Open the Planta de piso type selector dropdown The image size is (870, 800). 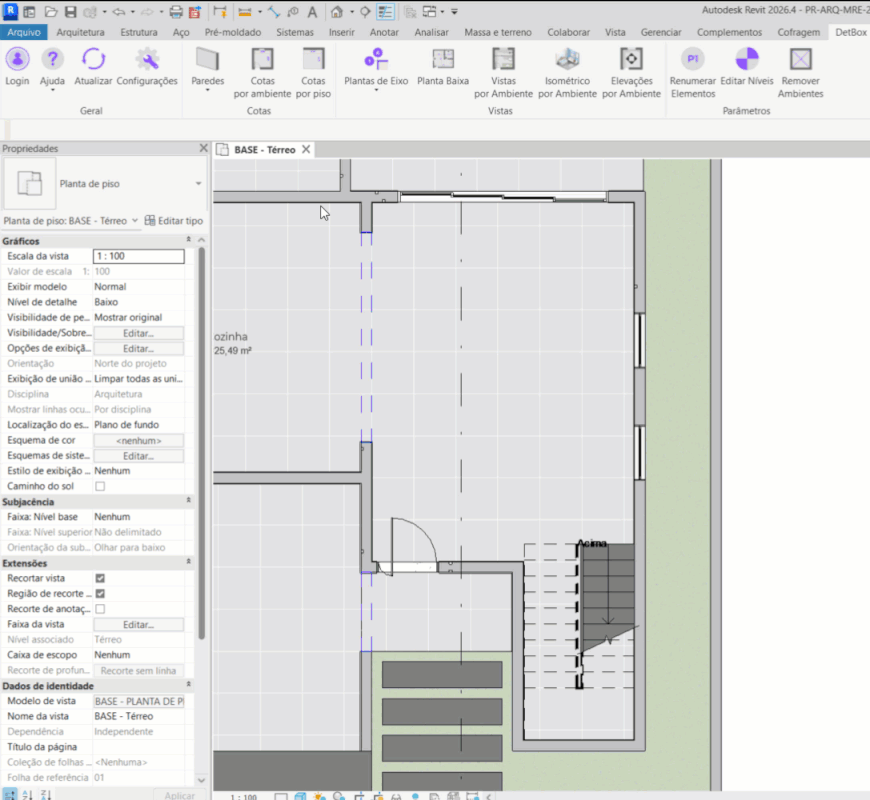[x=198, y=184]
